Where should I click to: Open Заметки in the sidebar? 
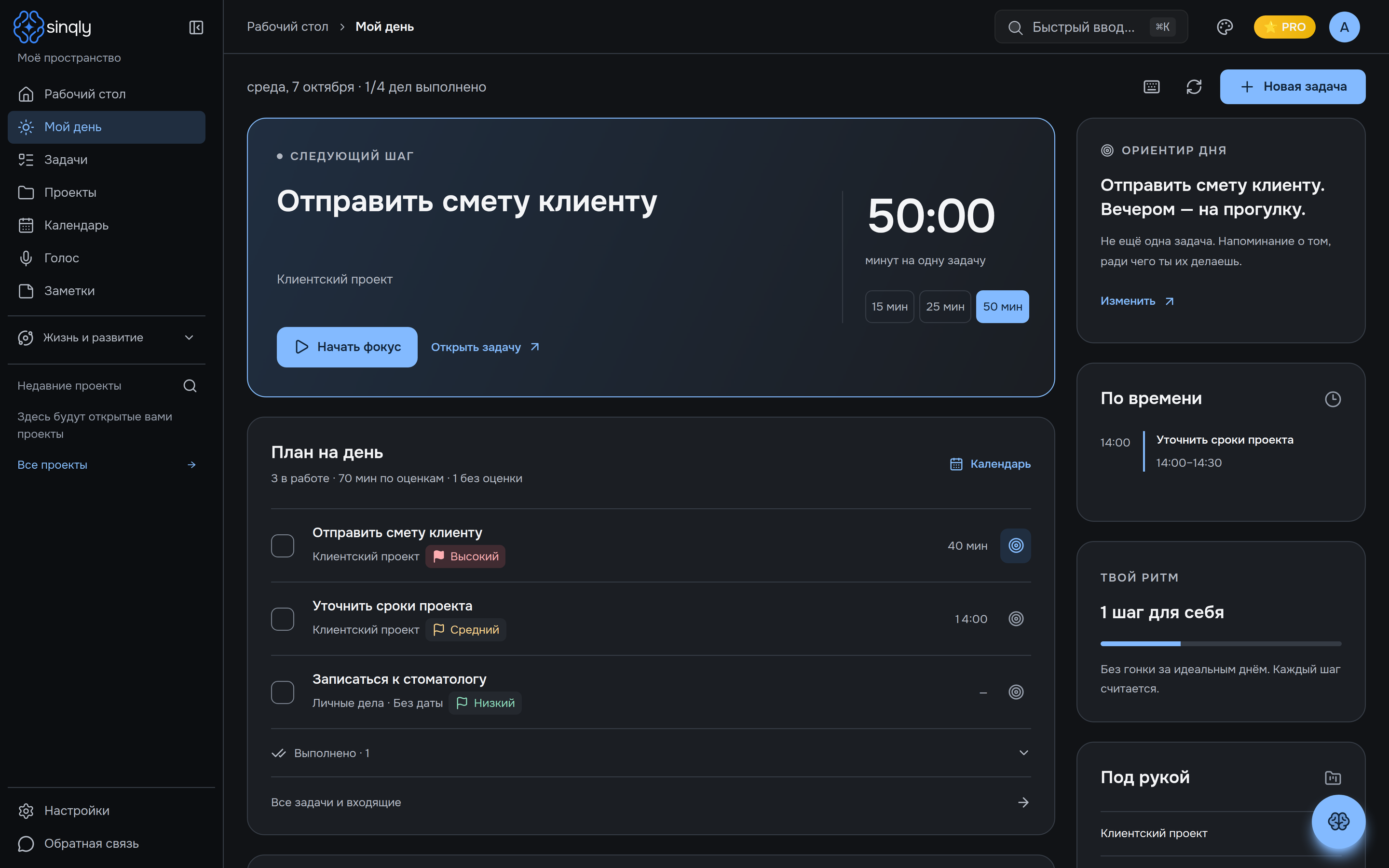107,291
